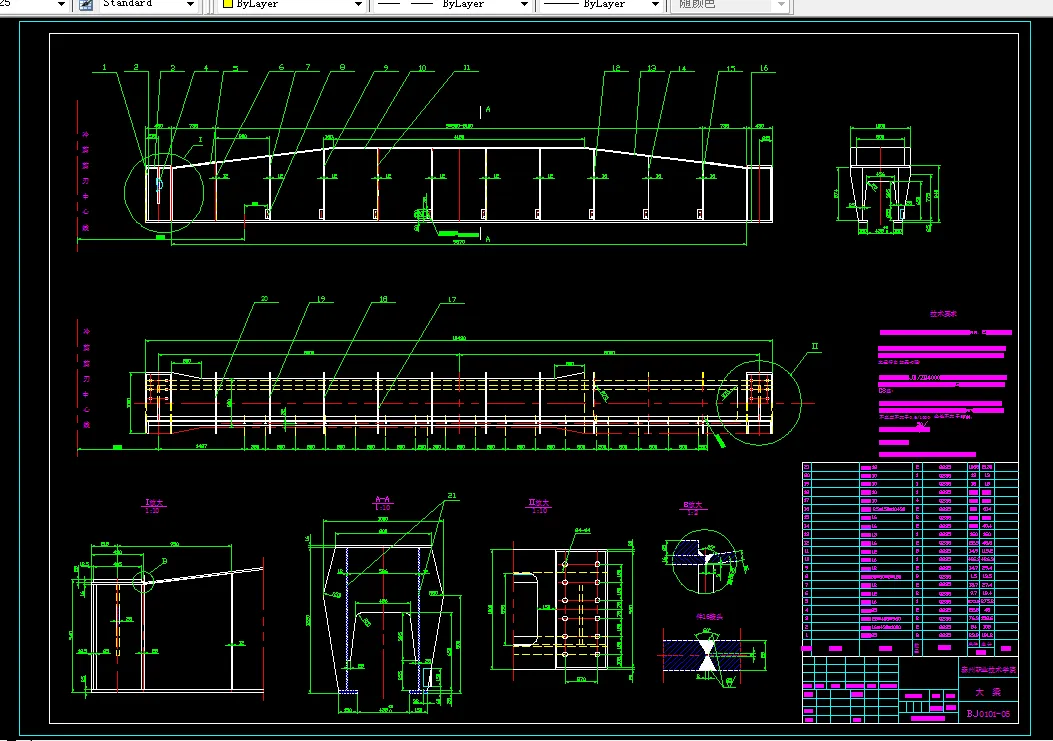Viewport: 1053px width, 741px height.
Task: Select the B放大 detail view title
Action: coord(692,505)
